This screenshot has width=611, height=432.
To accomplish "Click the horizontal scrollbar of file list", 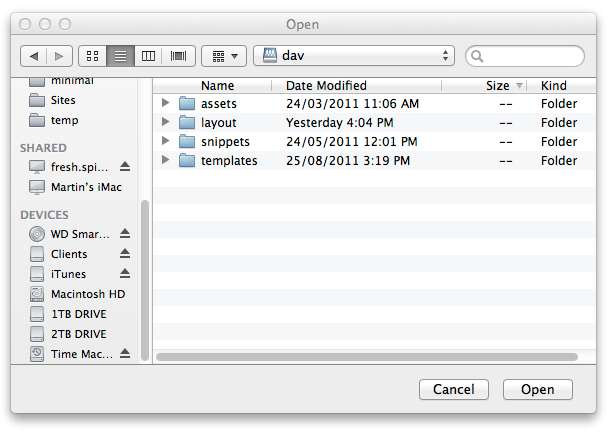I will [x=367, y=357].
